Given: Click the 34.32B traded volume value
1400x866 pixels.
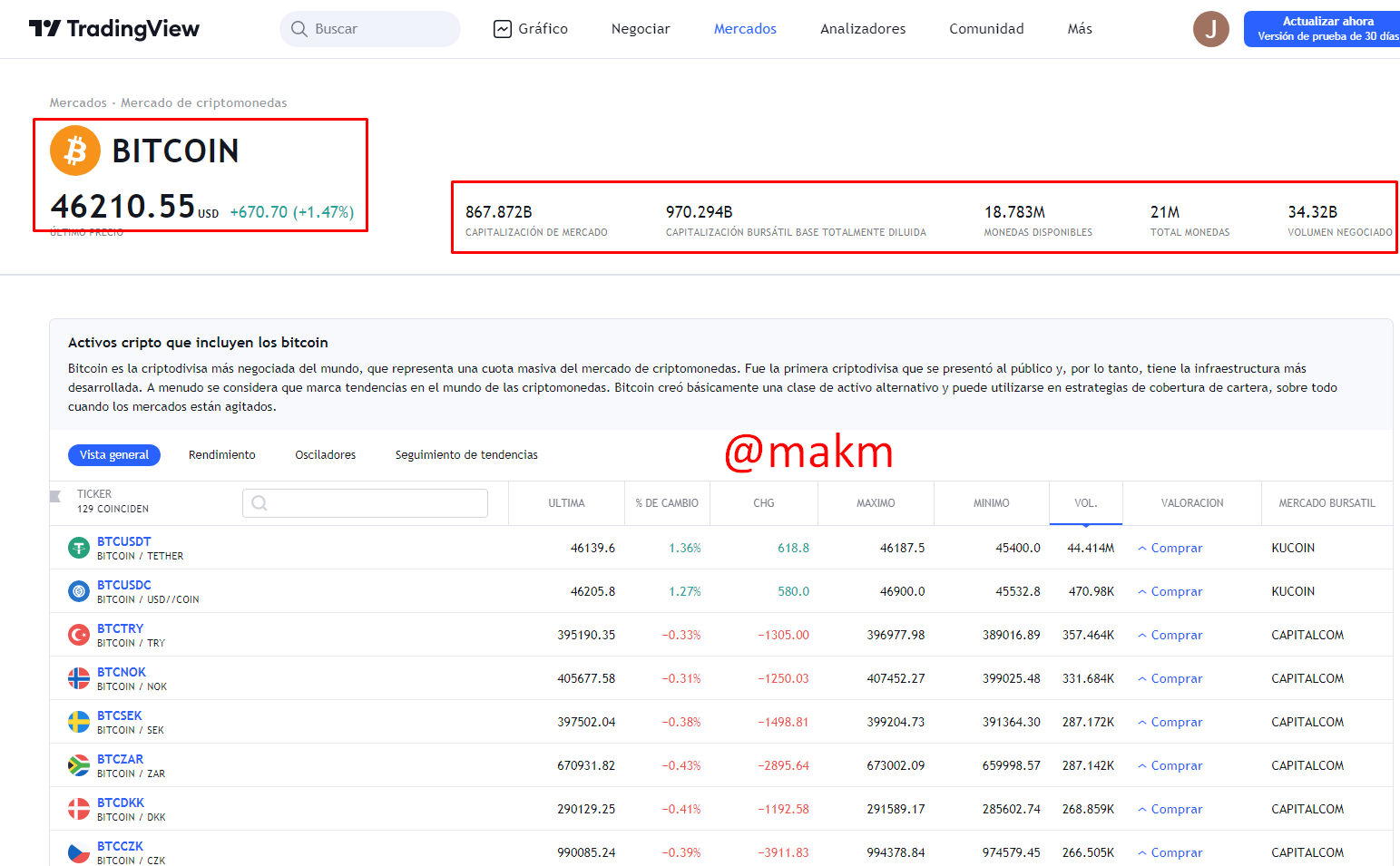Looking at the screenshot, I should pos(1313,212).
